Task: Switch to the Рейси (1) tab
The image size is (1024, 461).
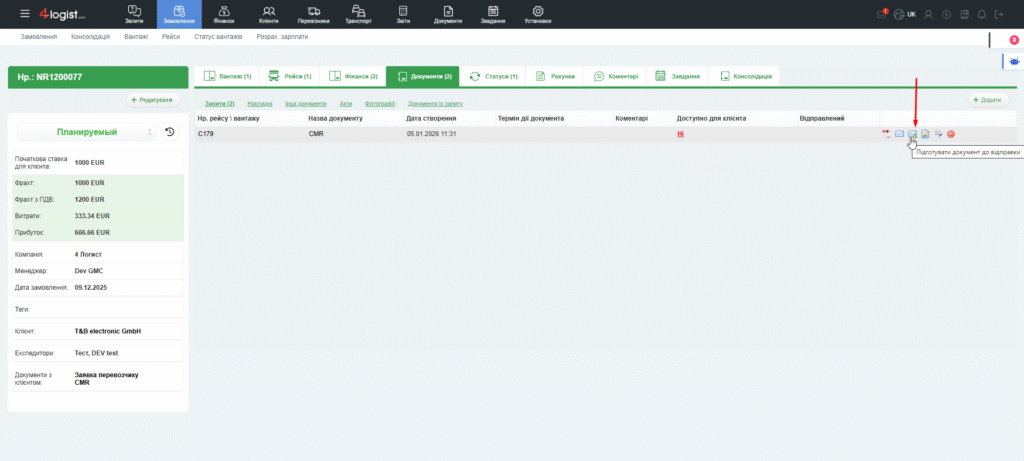Action: 290,76
